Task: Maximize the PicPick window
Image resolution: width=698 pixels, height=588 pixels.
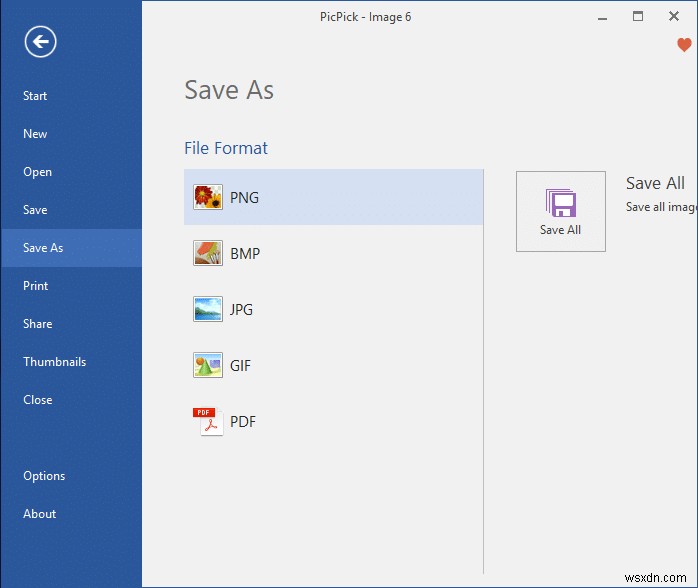Action: [638, 16]
